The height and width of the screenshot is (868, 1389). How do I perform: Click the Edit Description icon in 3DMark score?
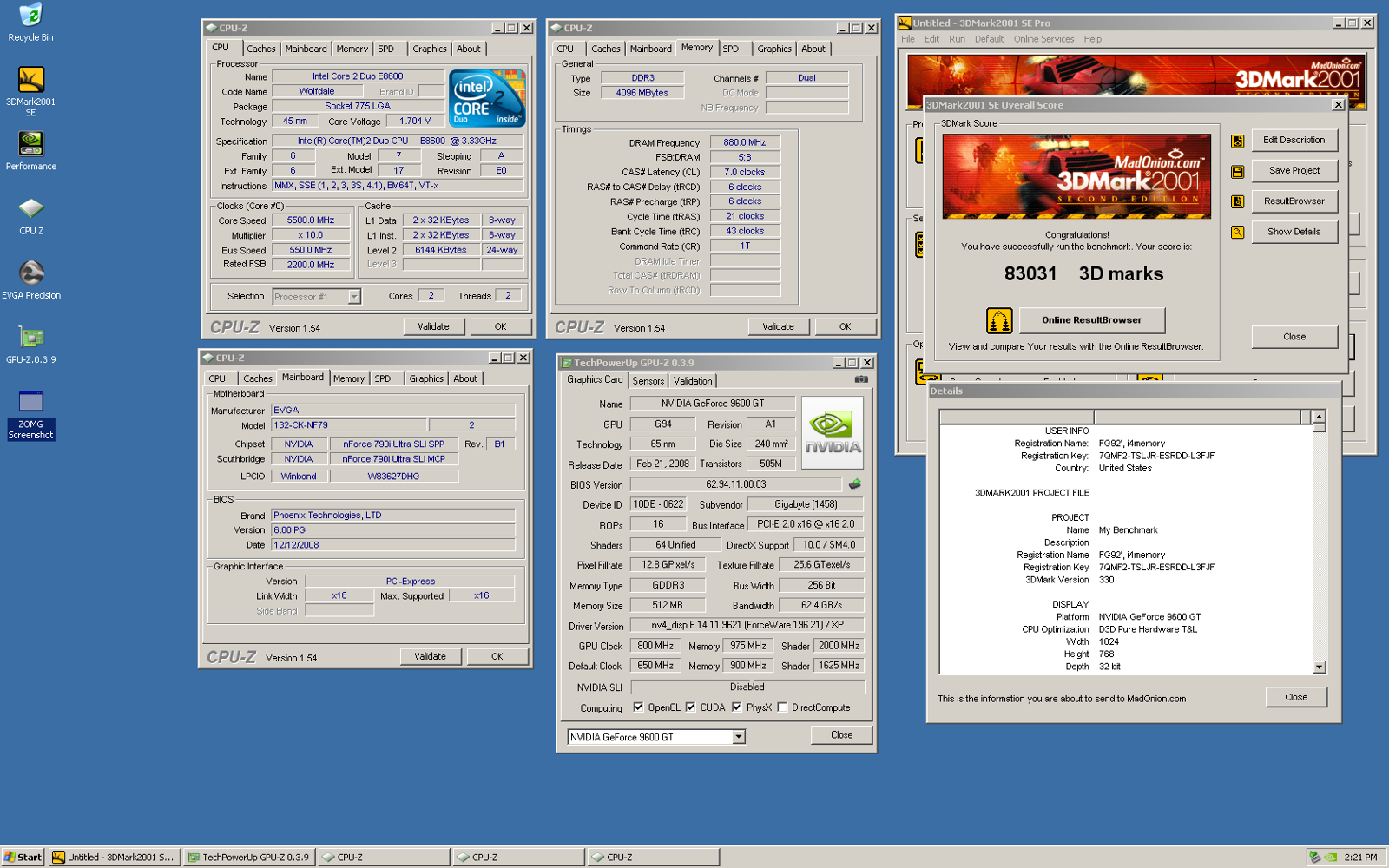point(1238,141)
